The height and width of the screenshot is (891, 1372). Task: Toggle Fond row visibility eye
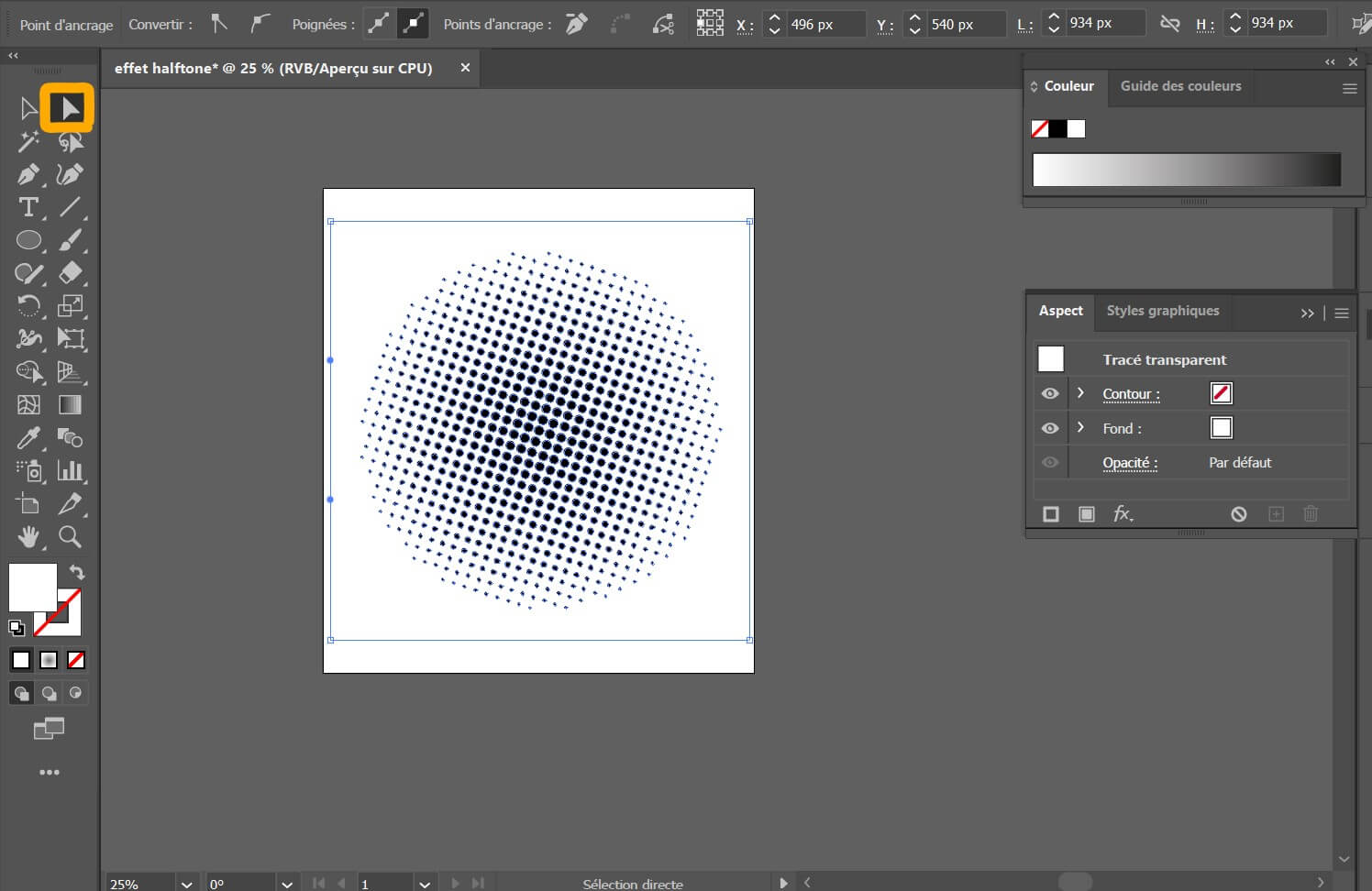[x=1050, y=428]
